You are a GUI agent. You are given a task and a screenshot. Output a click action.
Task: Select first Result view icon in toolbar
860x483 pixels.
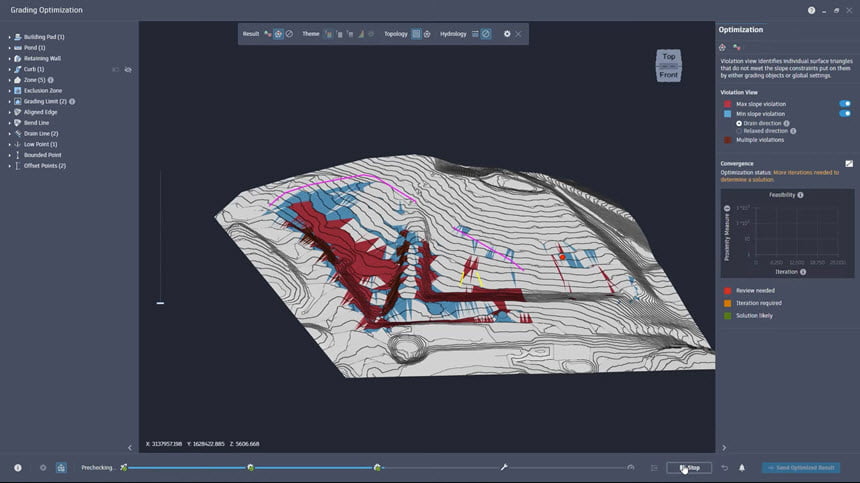tap(268, 34)
